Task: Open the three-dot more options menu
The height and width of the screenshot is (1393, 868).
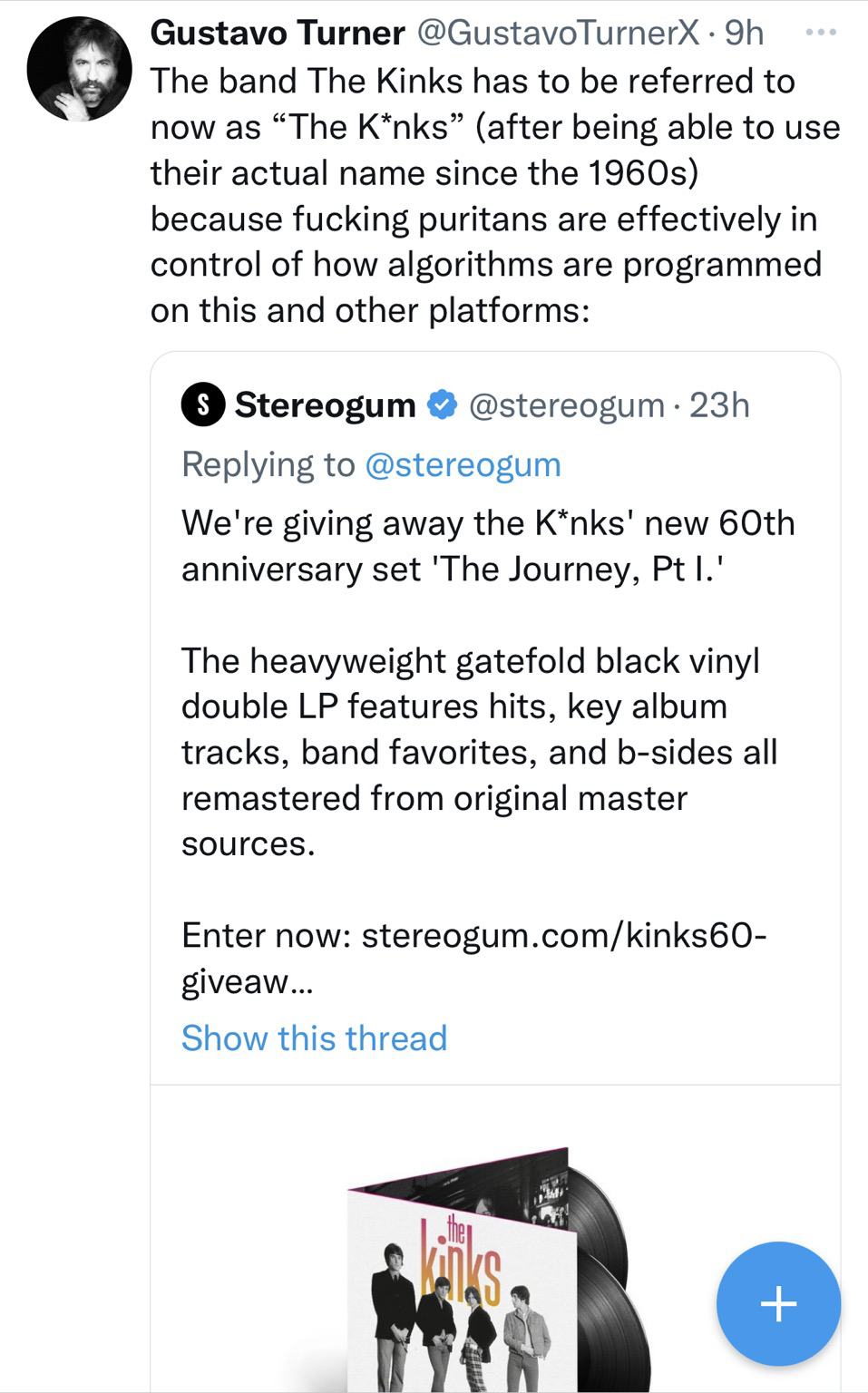Action: (821, 33)
